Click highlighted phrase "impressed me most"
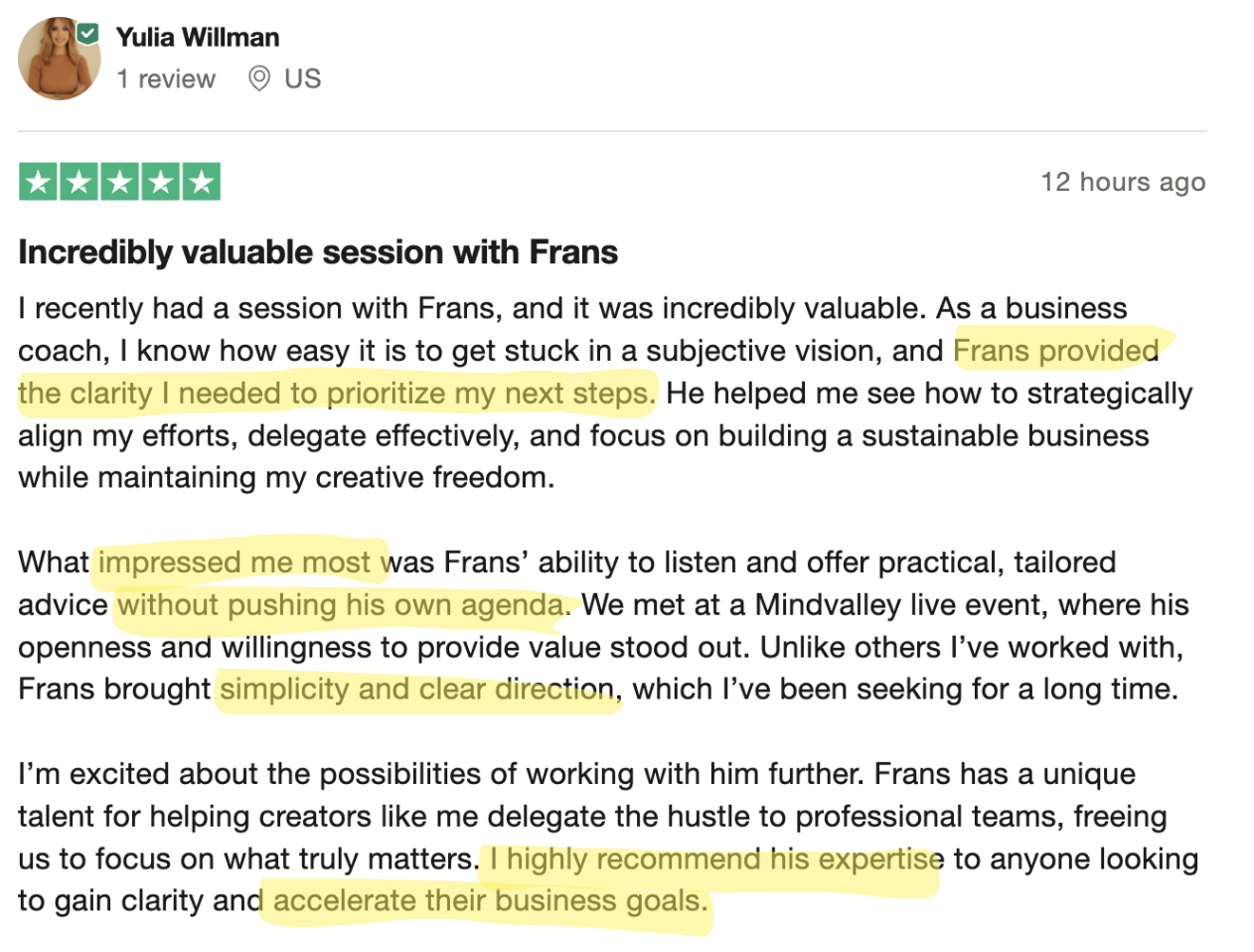Viewport: 1254px width, 952px height. (235, 562)
